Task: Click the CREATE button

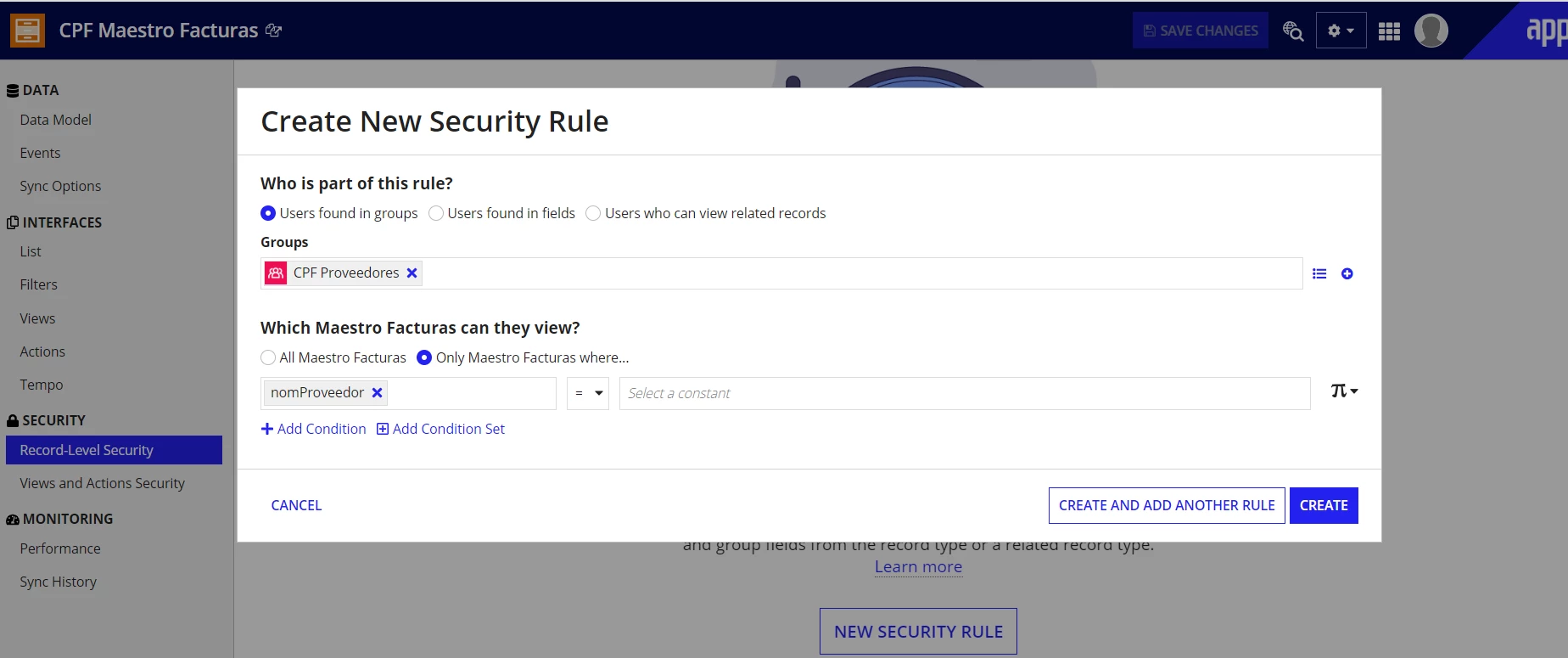Action: (x=1324, y=505)
